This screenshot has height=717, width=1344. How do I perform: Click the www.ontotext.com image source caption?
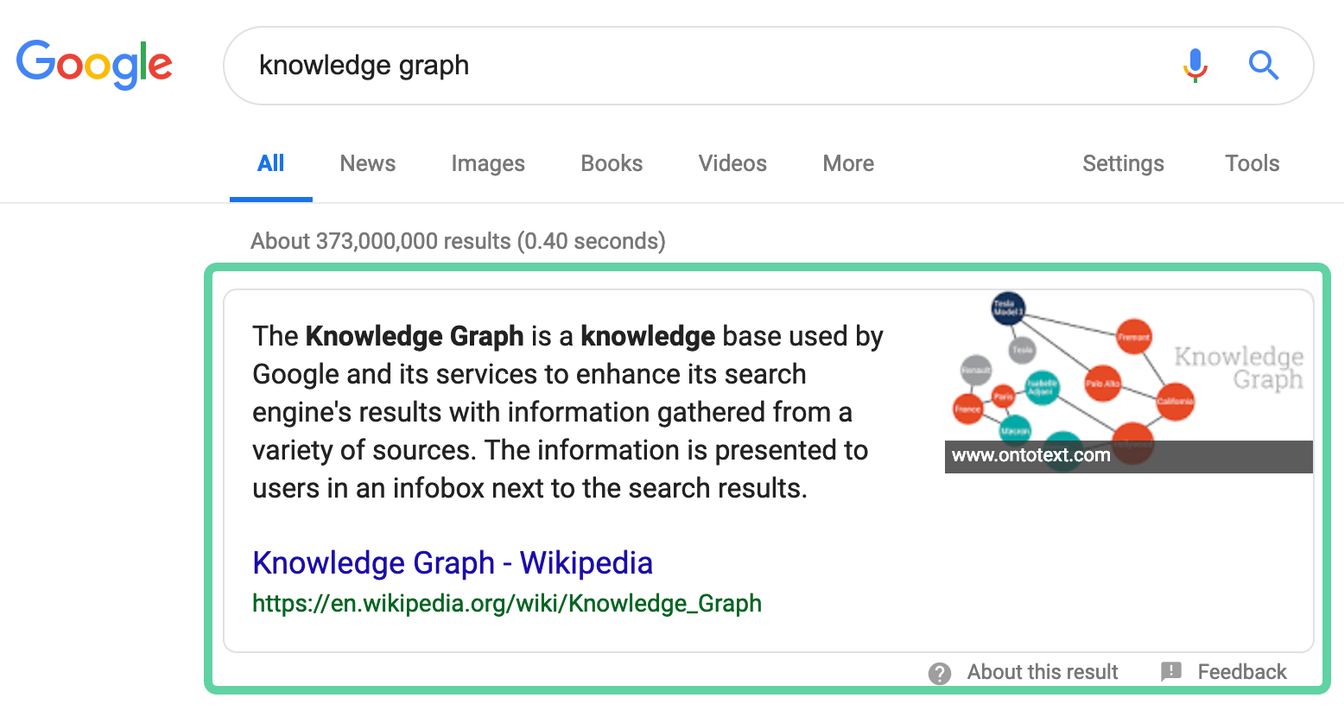pos(1029,455)
